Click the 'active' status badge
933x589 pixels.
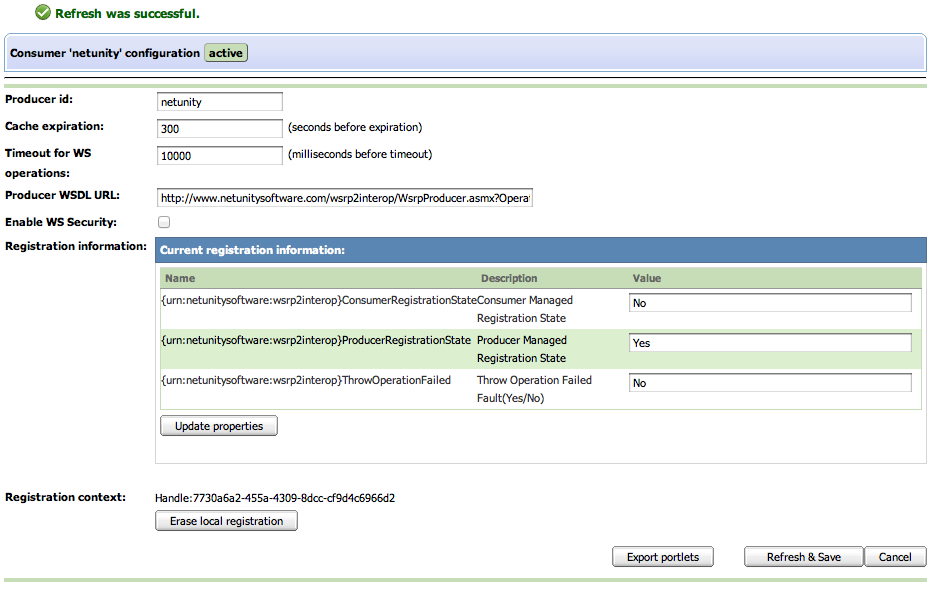click(226, 53)
